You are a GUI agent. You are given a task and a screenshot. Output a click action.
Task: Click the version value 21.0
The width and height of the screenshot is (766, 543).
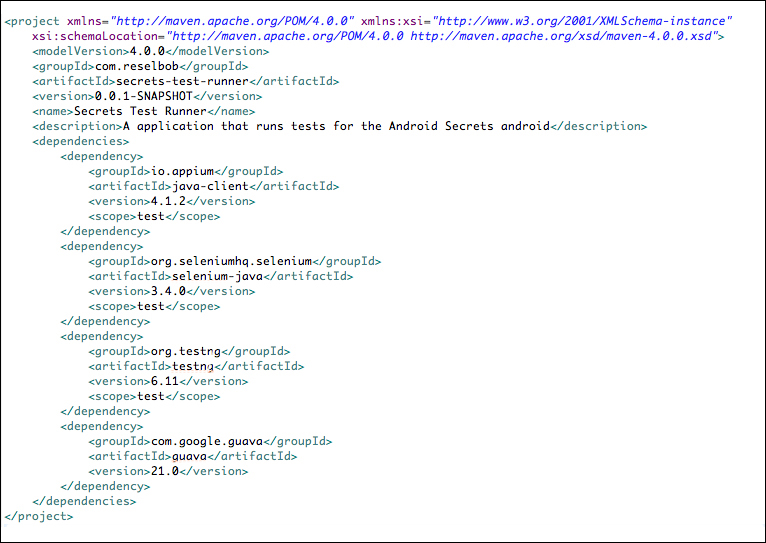point(165,471)
